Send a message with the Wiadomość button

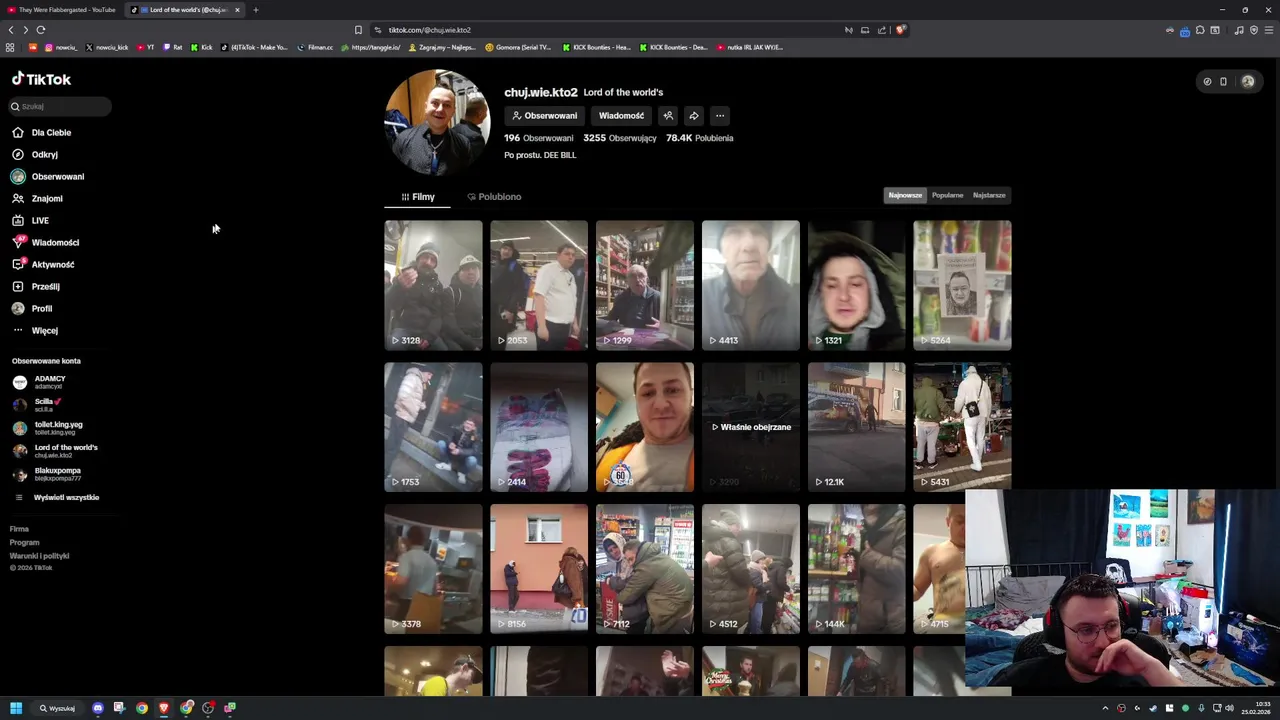[621, 116]
